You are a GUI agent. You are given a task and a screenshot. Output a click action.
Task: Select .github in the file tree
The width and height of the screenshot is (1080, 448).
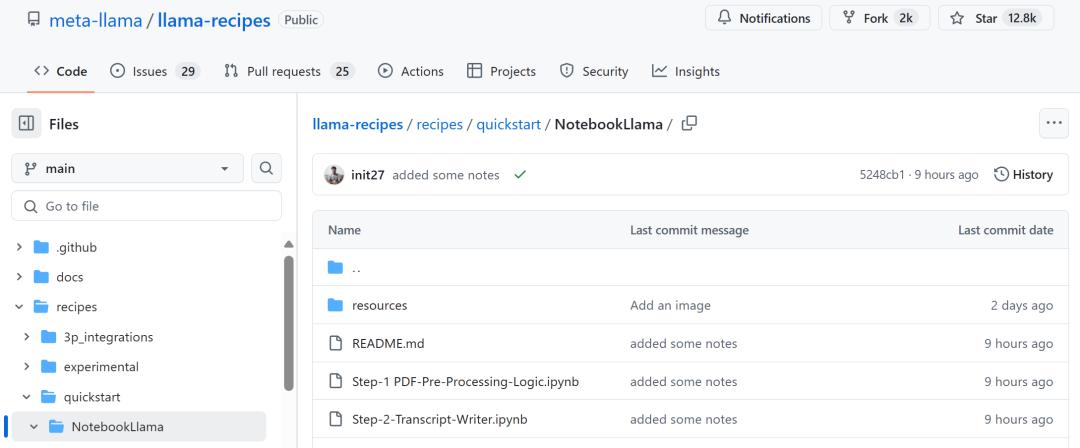76,247
